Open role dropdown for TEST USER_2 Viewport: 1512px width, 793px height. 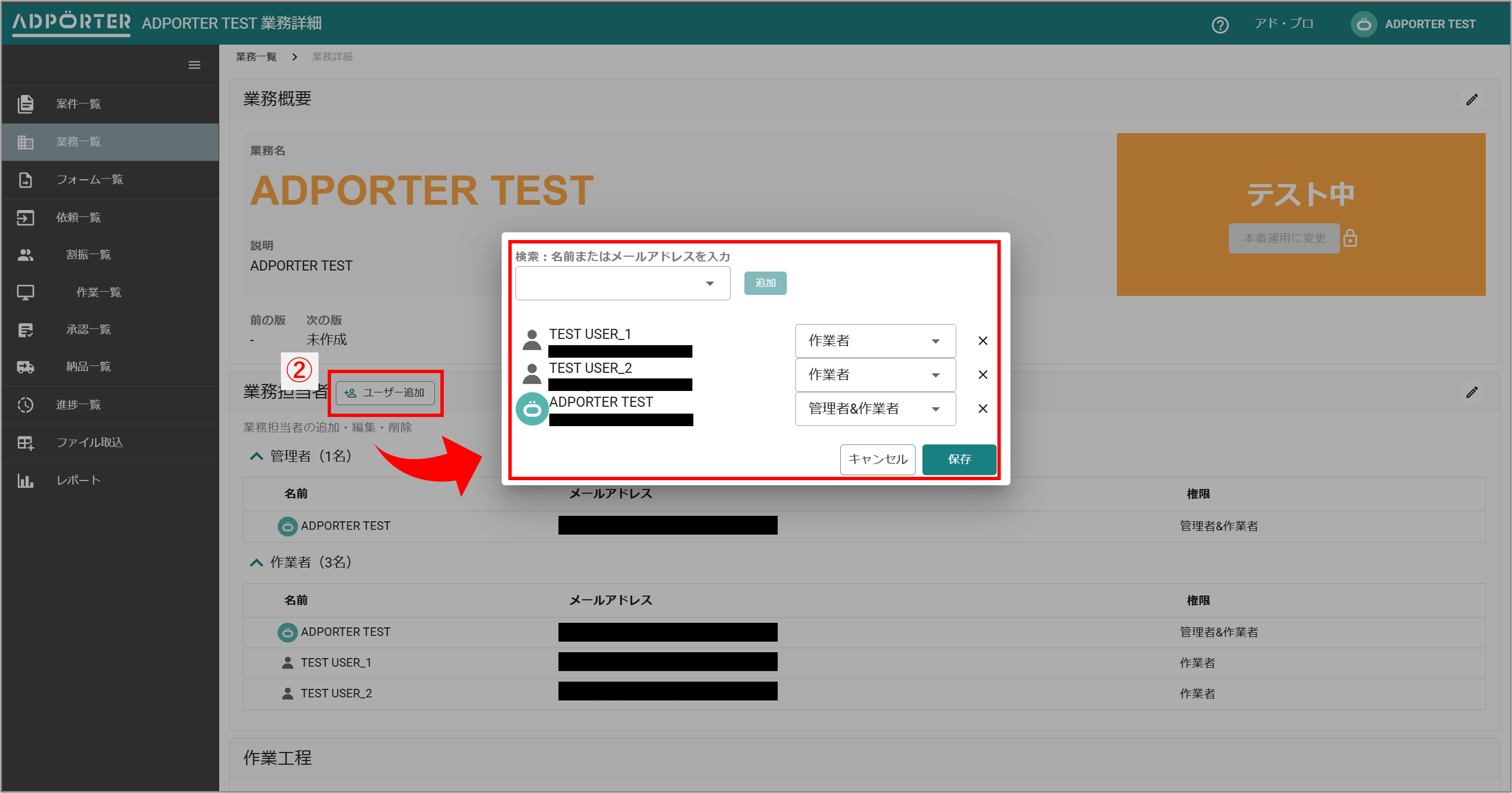pos(875,375)
